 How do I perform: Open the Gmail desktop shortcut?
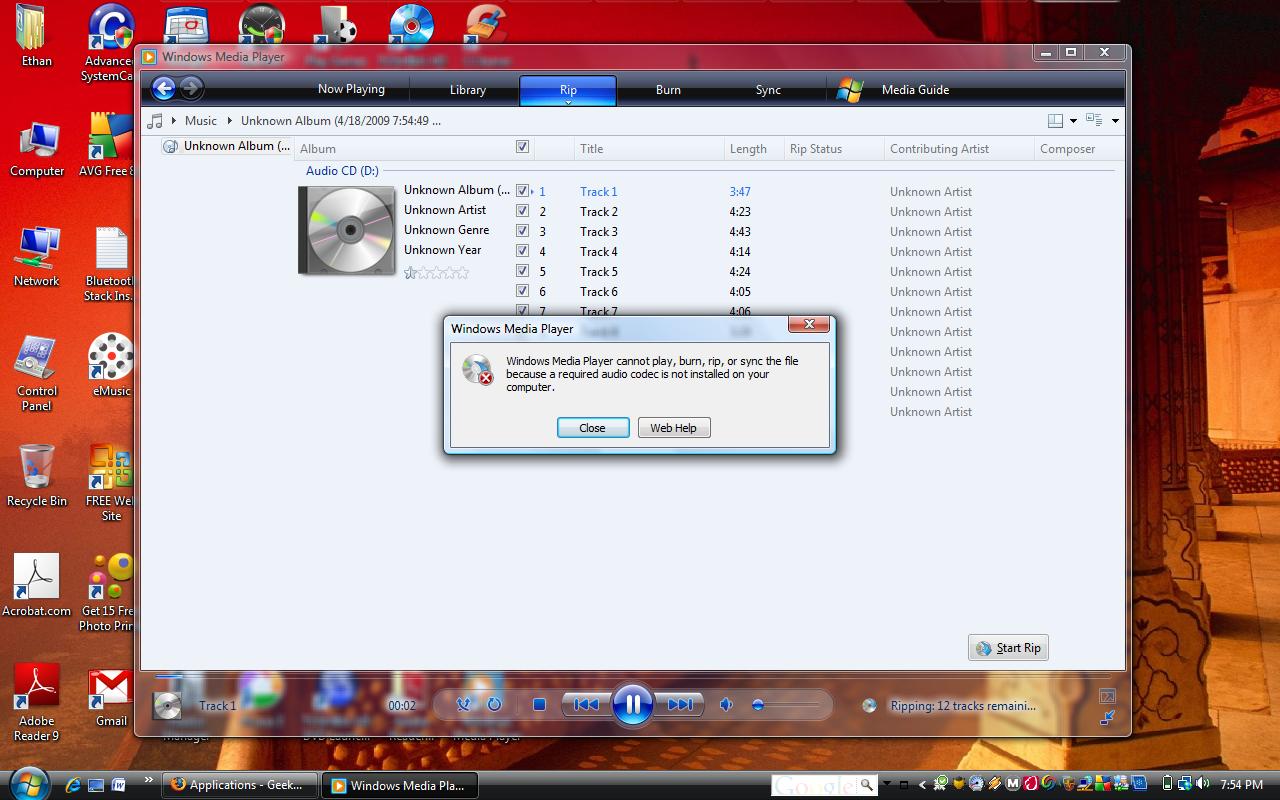coord(111,697)
